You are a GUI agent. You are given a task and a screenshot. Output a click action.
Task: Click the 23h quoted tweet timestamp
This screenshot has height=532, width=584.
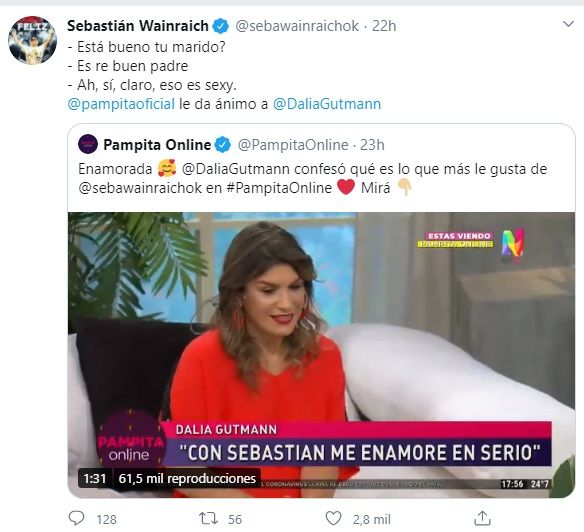(372, 145)
